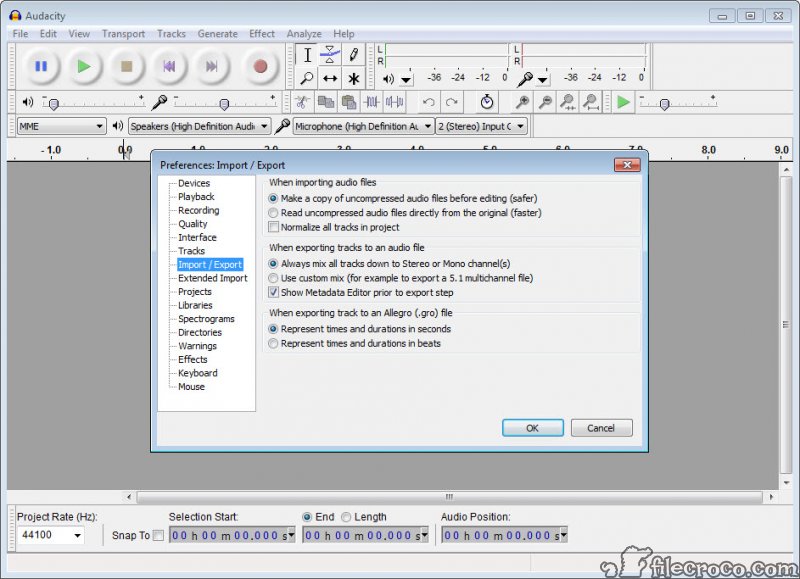Select the Envelope tool
800x579 pixels.
pos(330,55)
